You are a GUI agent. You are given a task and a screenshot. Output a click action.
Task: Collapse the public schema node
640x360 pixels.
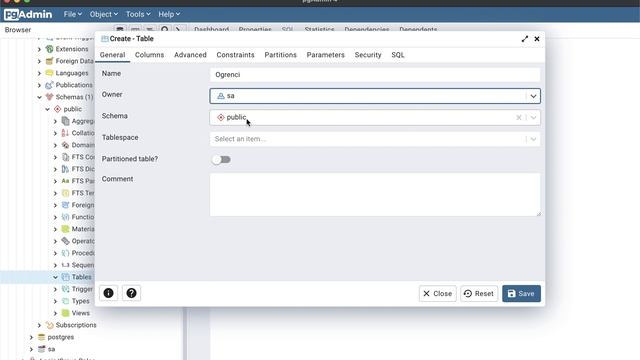[x=47, y=109]
